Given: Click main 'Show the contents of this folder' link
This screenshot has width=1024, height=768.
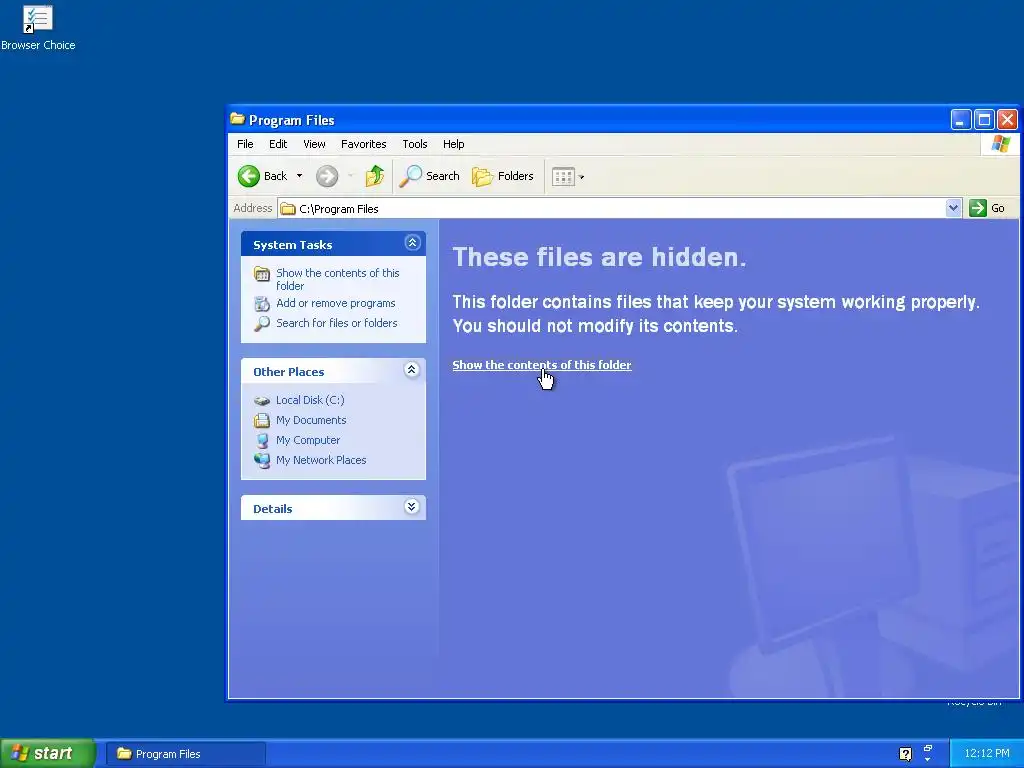Looking at the screenshot, I should (x=541, y=365).
